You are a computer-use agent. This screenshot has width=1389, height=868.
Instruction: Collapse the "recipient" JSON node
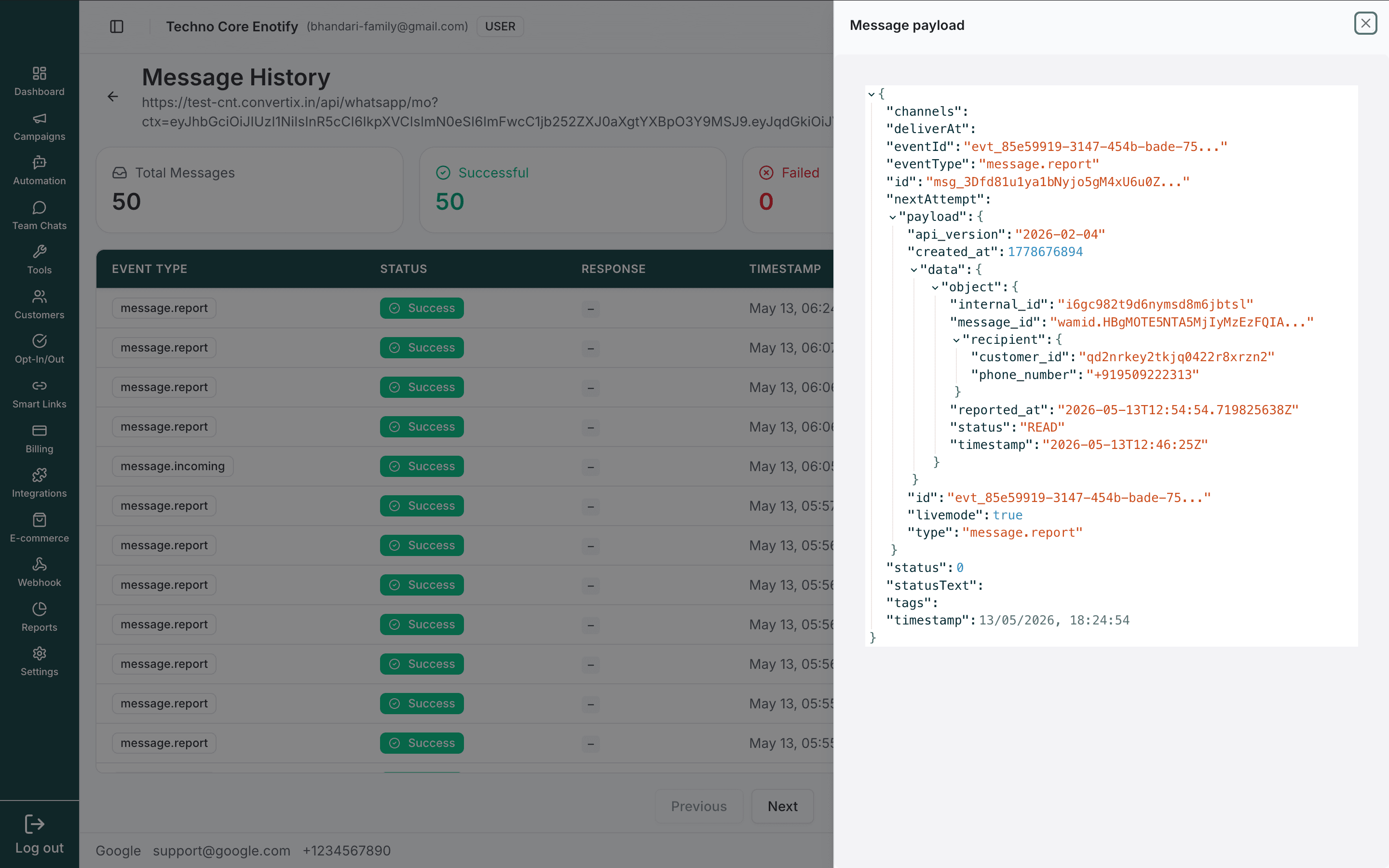[956, 340]
